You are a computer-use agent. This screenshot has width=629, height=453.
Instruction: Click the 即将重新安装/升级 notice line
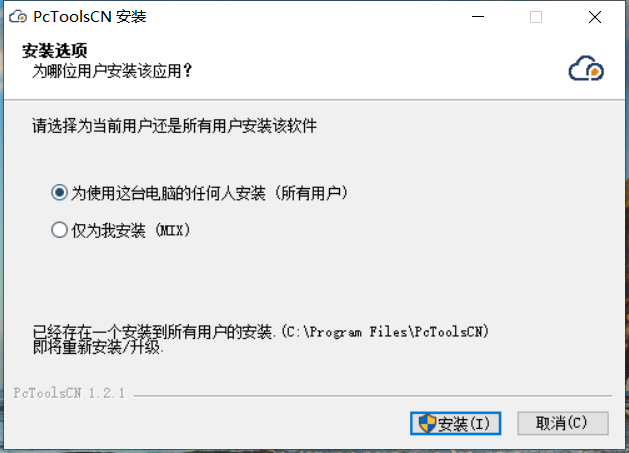[x=98, y=347]
